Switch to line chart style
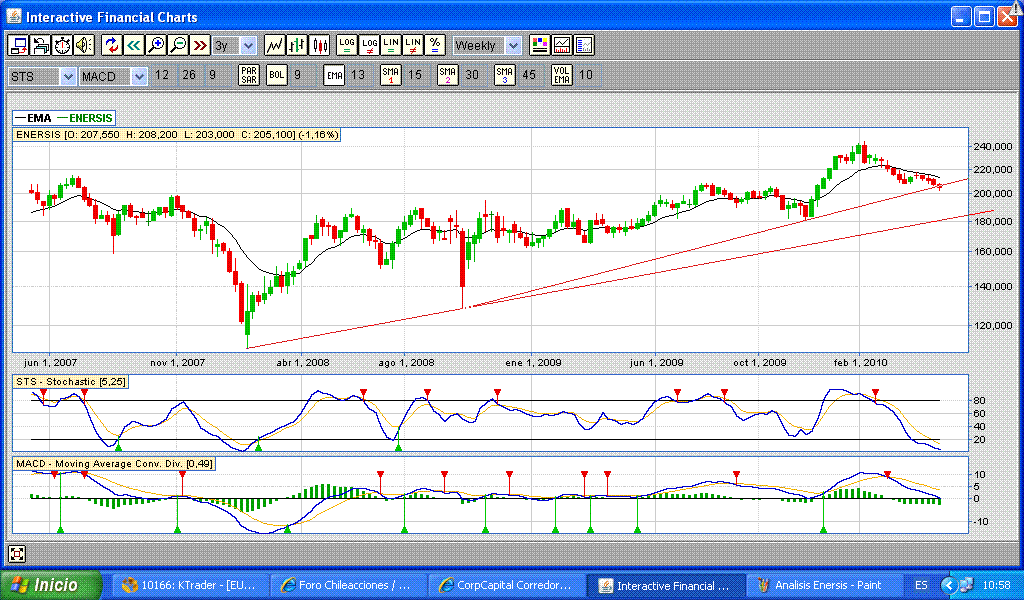 pos(274,45)
